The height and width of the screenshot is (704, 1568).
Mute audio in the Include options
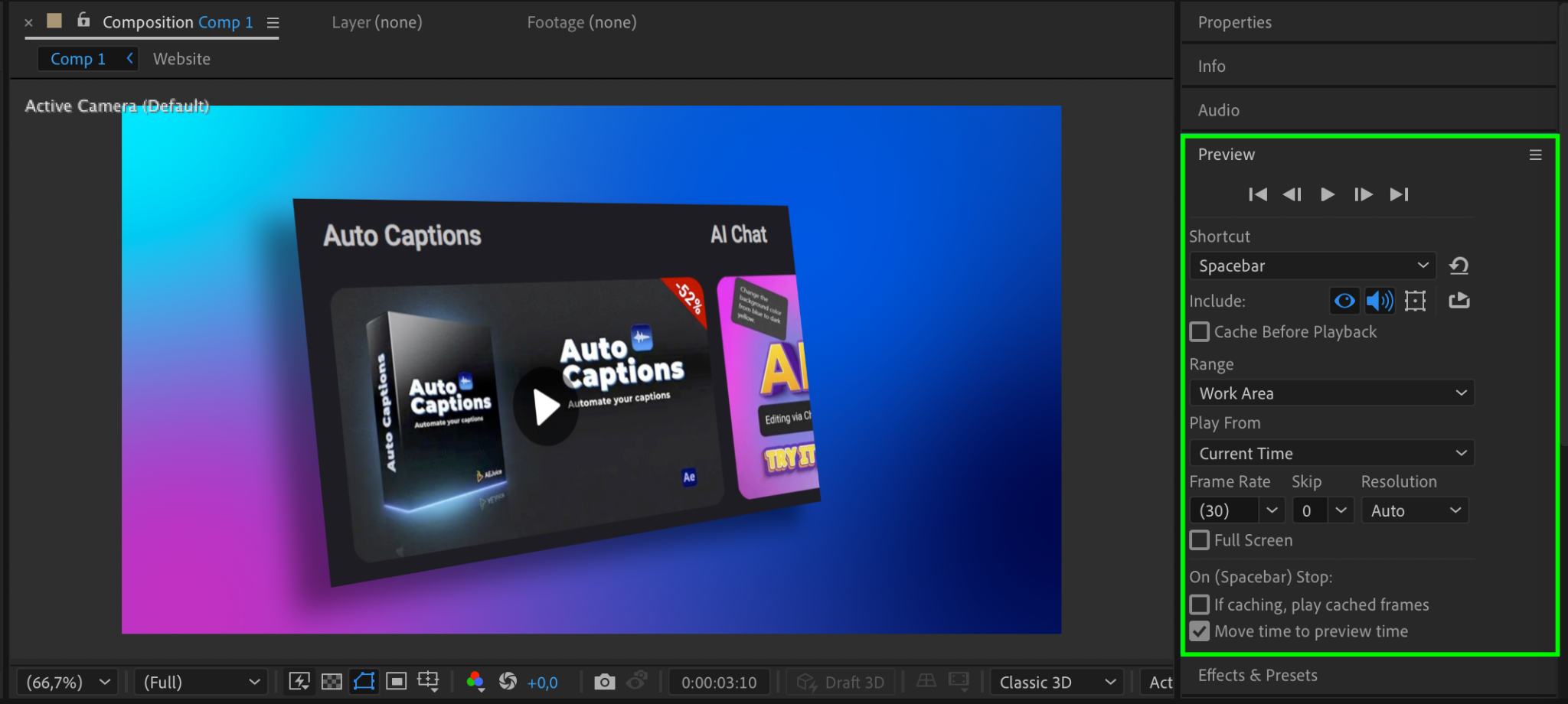pos(1380,301)
